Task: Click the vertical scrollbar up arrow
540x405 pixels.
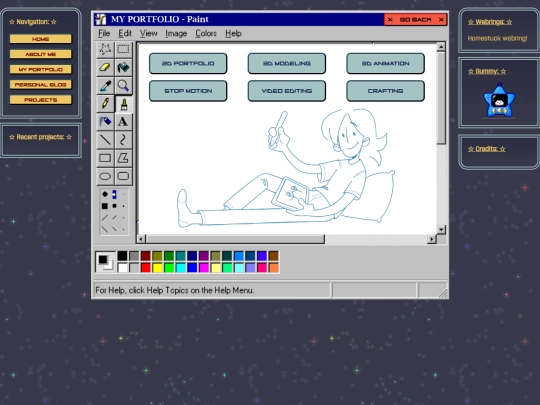Action: pos(441,47)
